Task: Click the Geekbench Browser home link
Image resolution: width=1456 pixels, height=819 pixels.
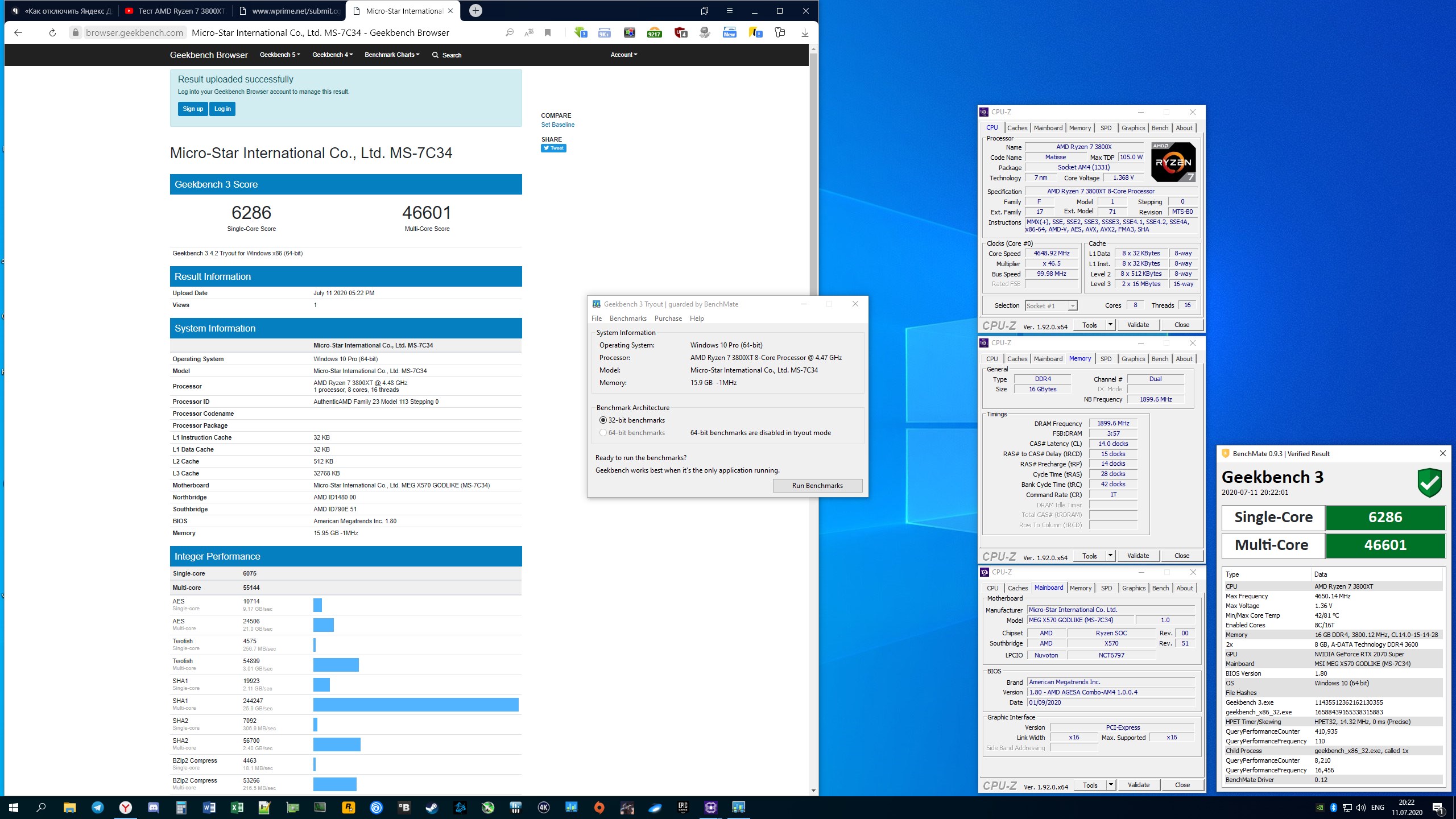Action: pos(209,55)
